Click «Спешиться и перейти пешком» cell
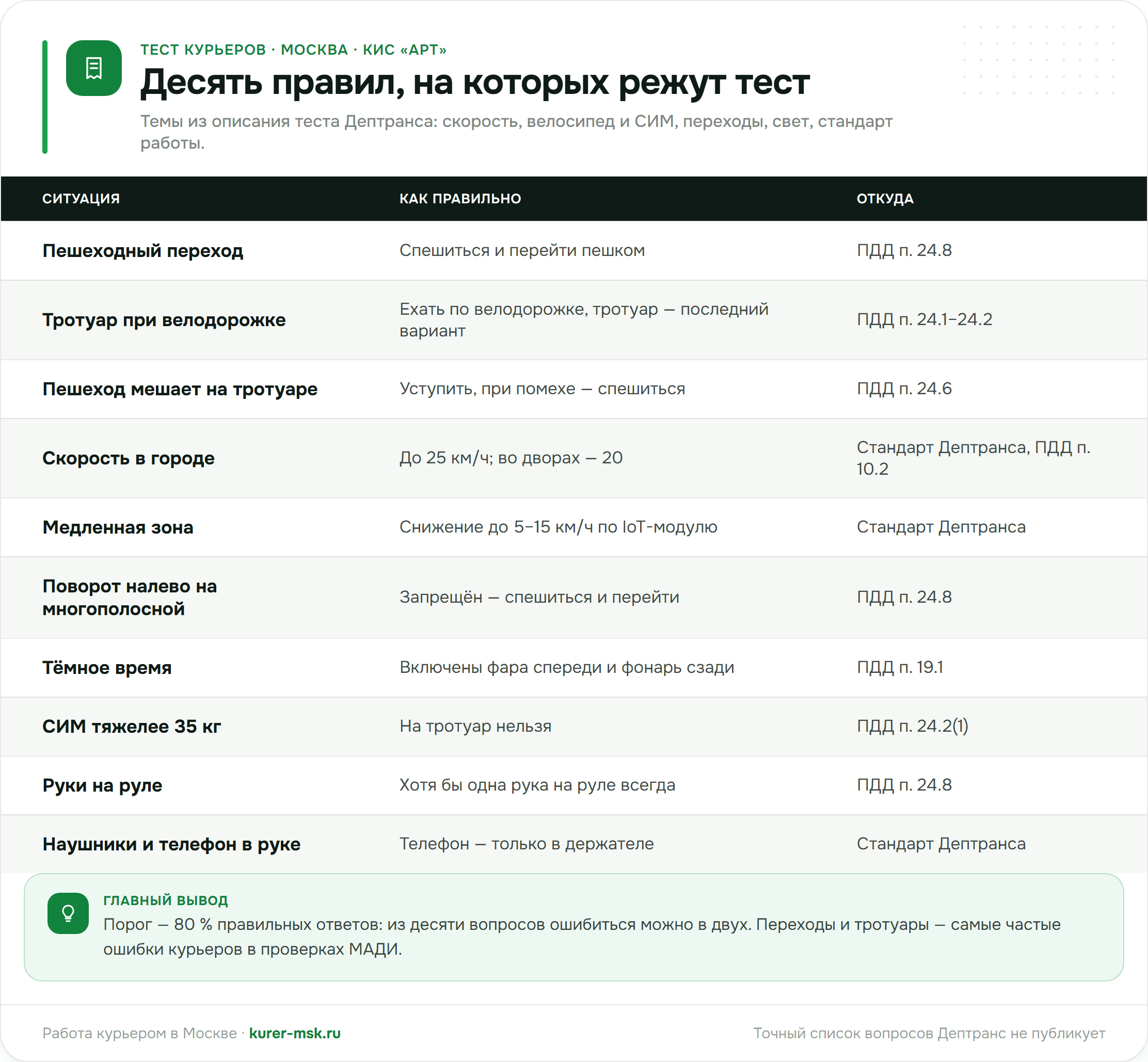This screenshot has height=1062, width=1148. coord(522,251)
